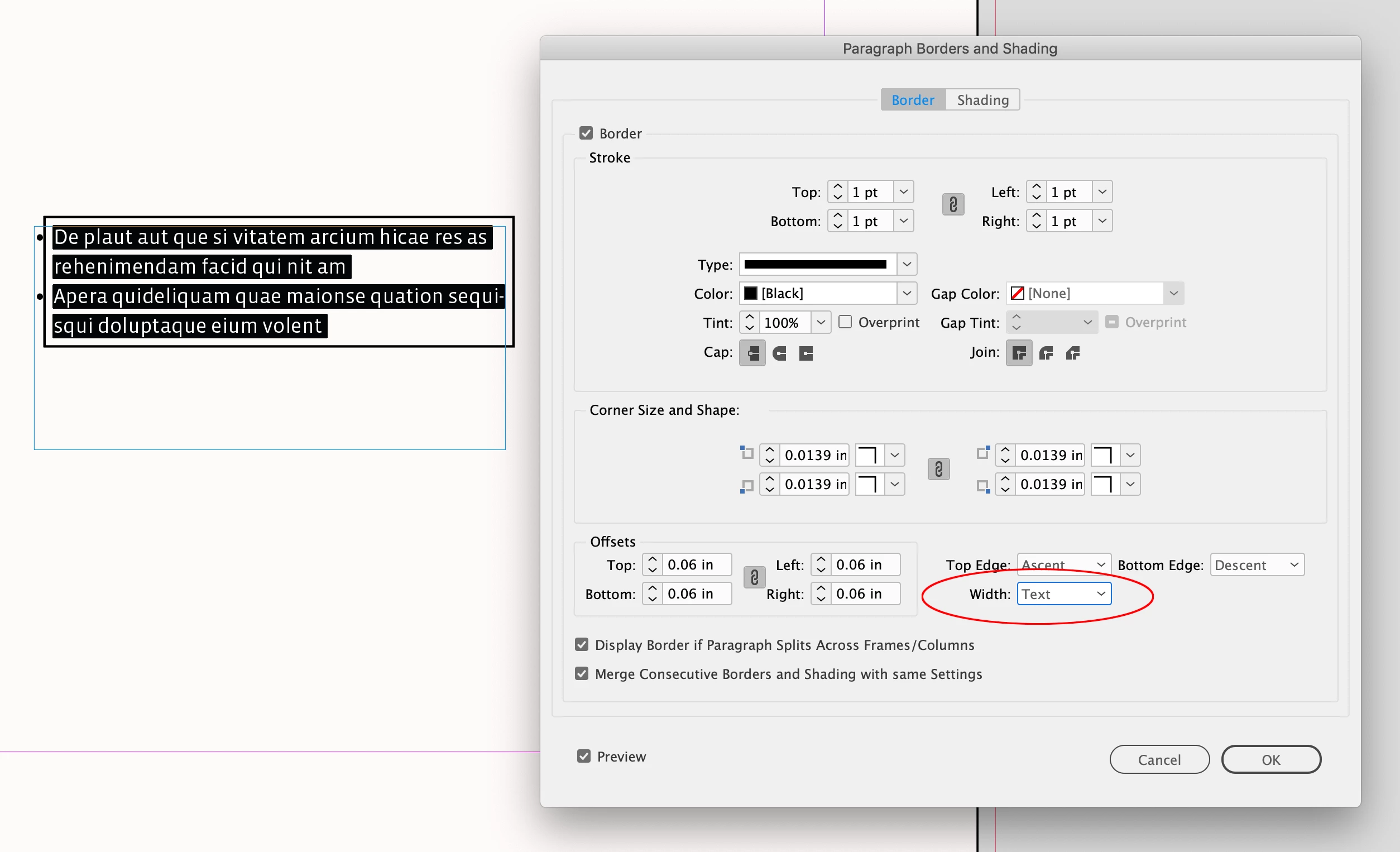The image size is (1400, 852).
Task: Click the OK button
Action: point(1270,759)
